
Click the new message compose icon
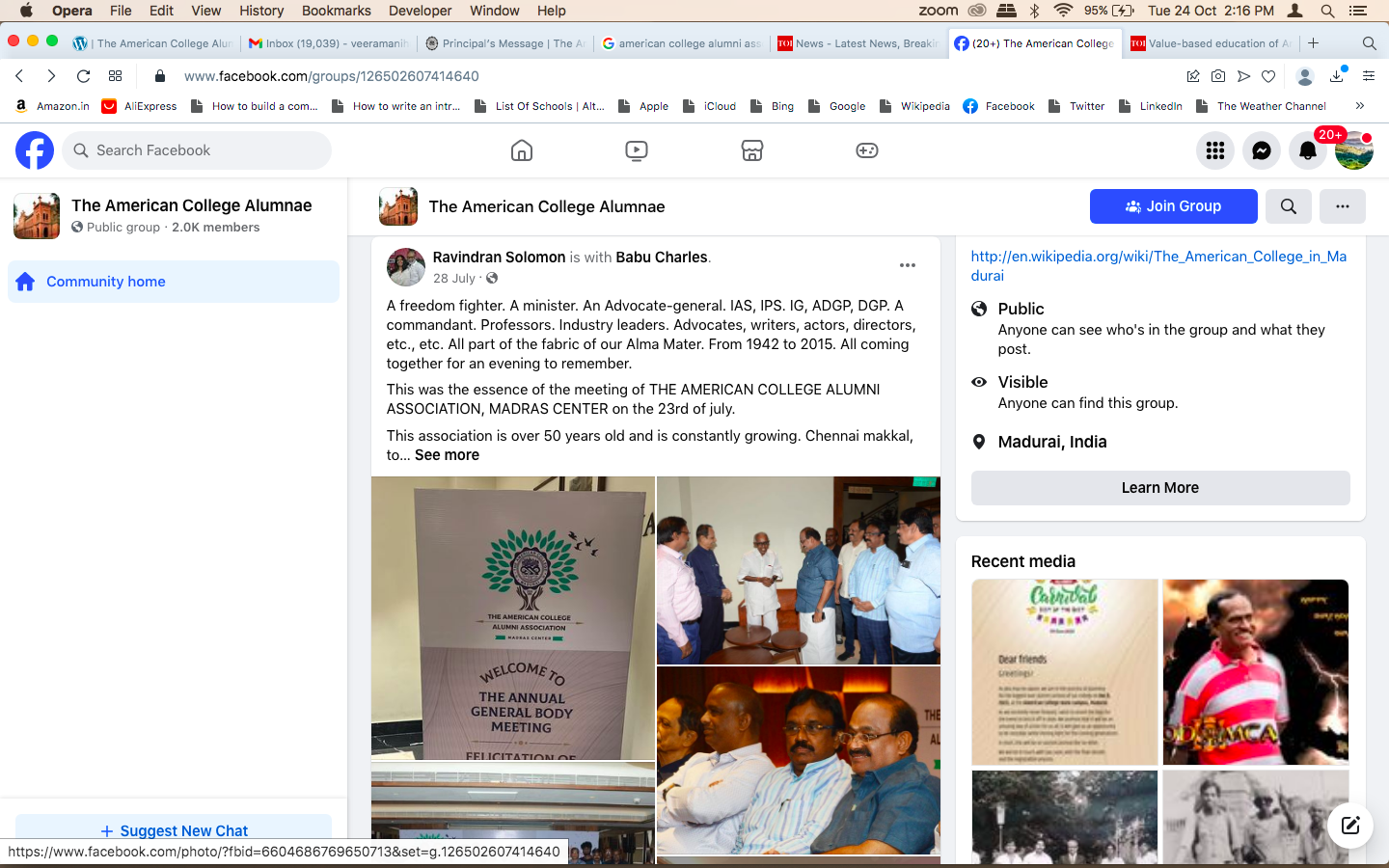coord(1349,825)
